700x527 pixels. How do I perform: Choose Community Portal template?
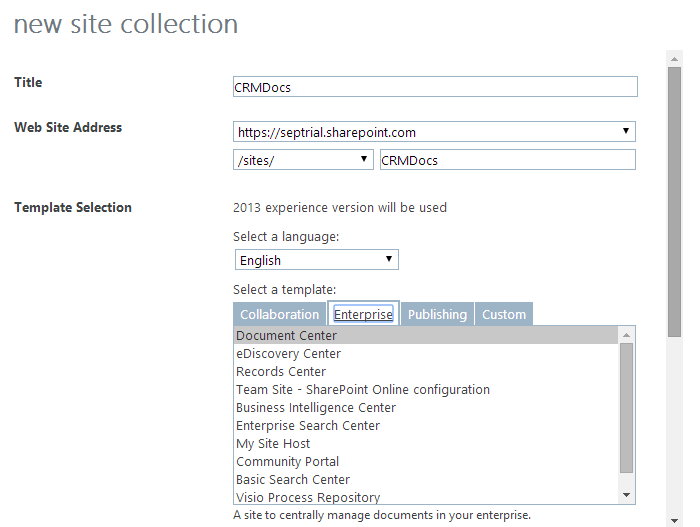tap(287, 462)
